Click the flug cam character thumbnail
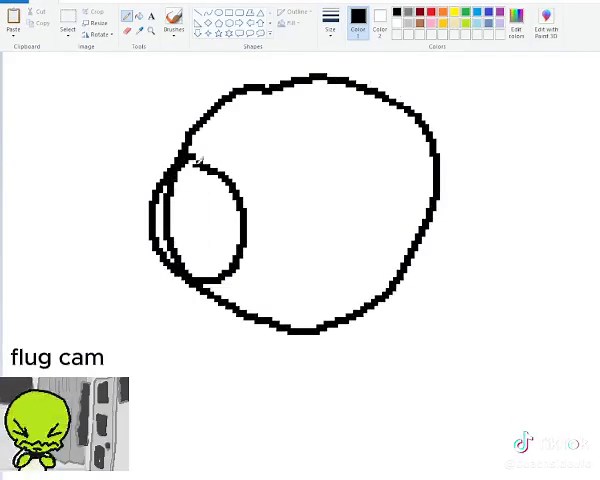 64,424
